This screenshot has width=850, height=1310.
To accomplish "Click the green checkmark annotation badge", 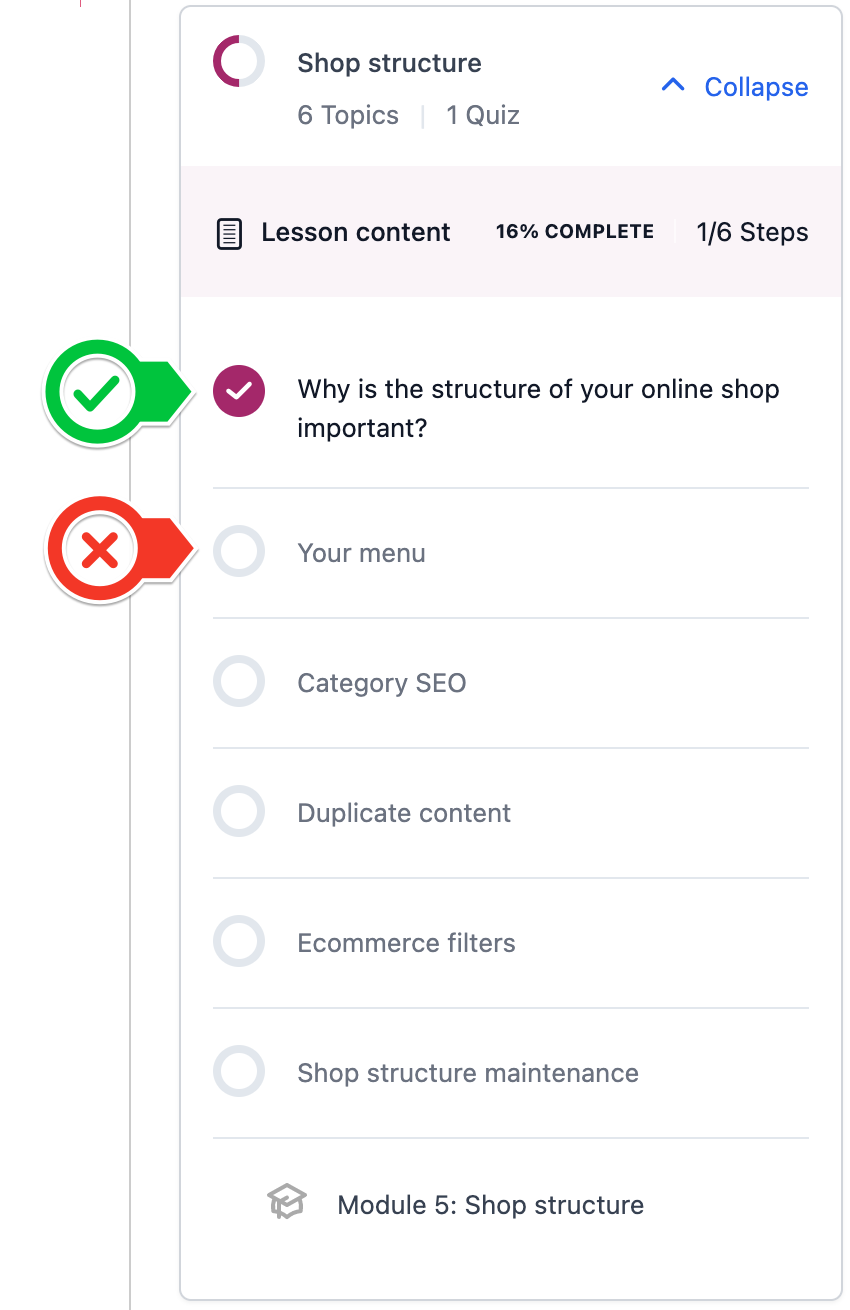I will click(x=97, y=394).
